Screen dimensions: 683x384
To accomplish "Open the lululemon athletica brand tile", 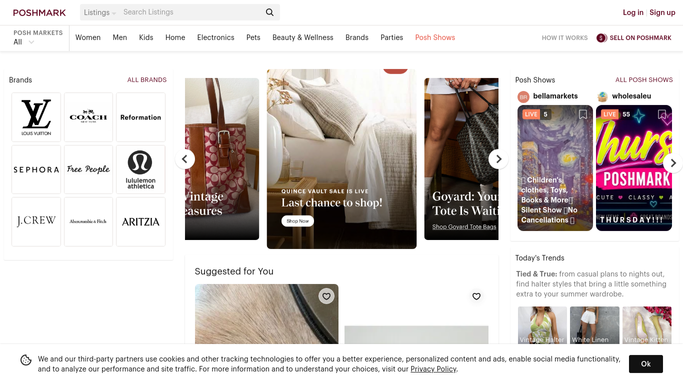I will (x=141, y=169).
